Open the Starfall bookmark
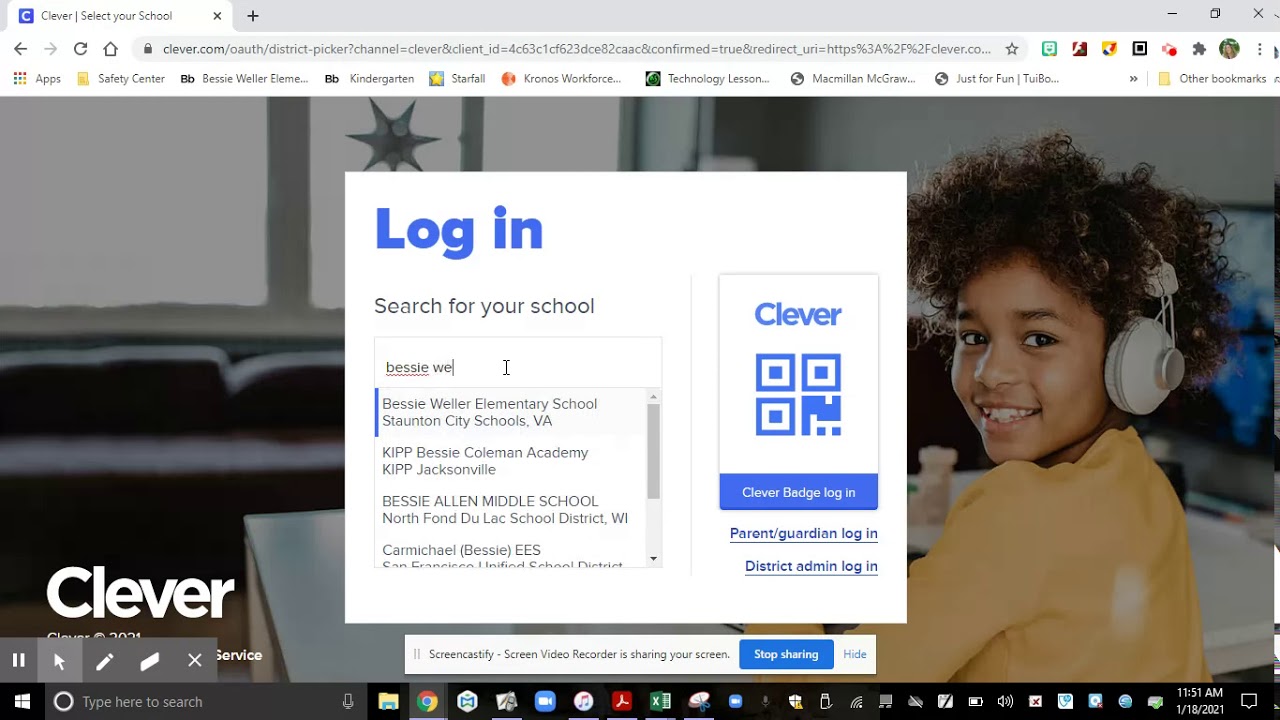This screenshot has width=1280, height=720. (x=457, y=78)
